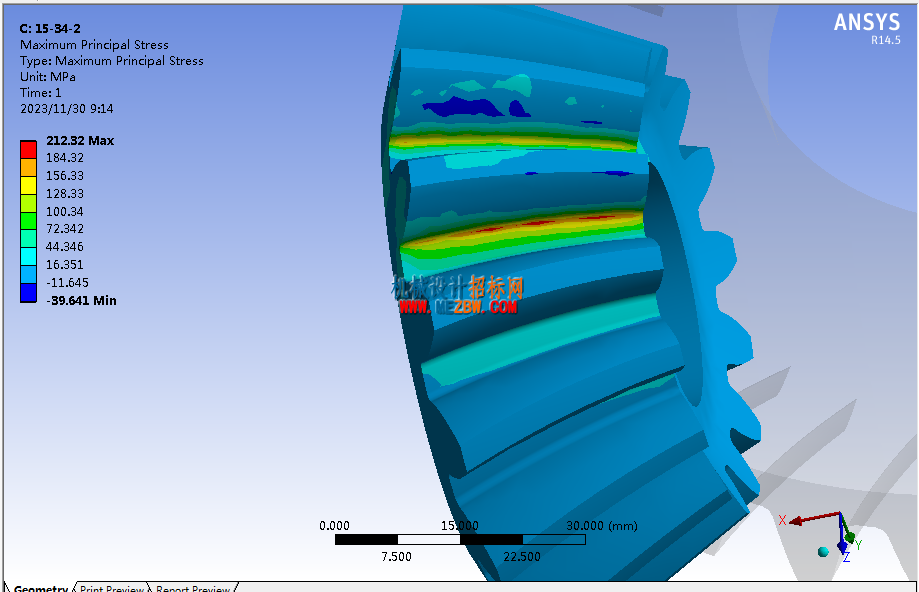Switch to the Geometry tab
919x592 pixels.
pos(40,587)
